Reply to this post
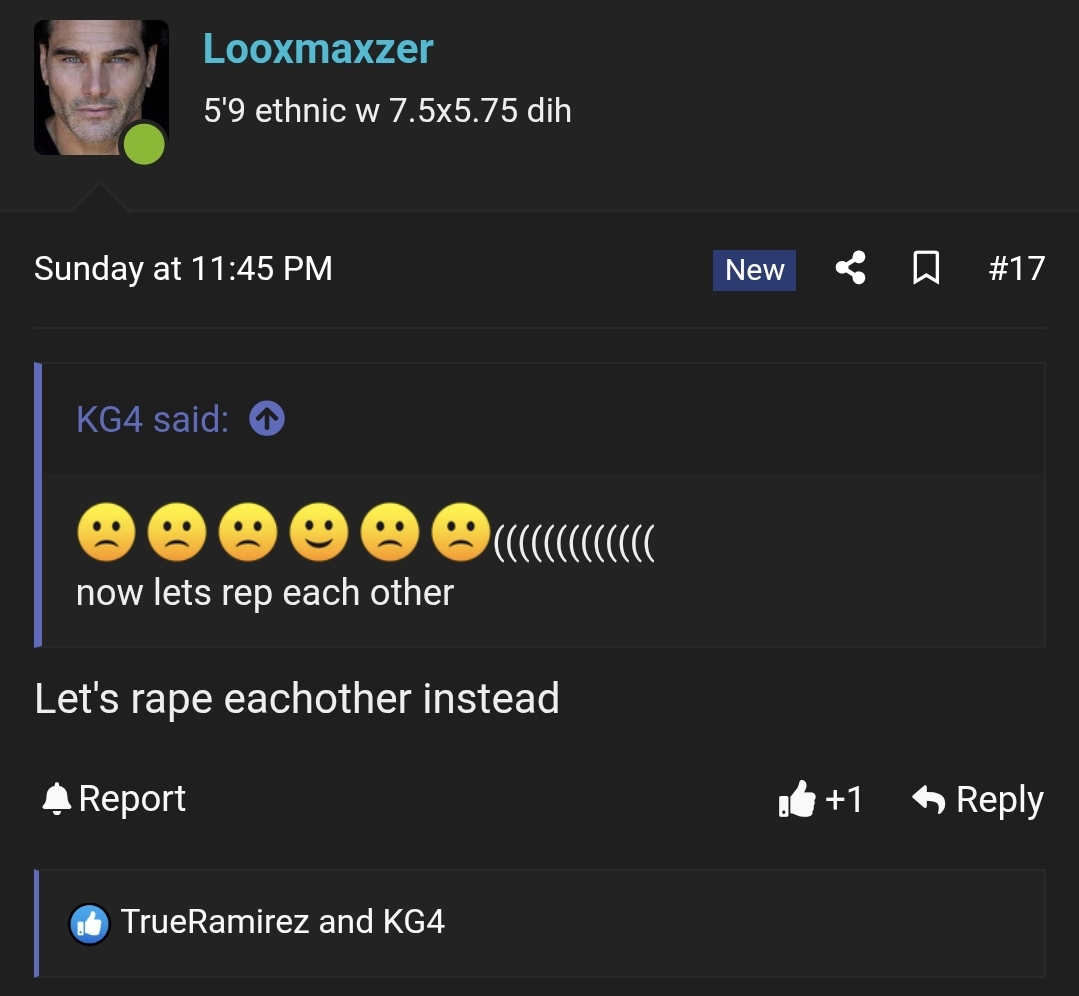This screenshot has height=996, width=1079. pyautogui.click(x=978, y=800)
